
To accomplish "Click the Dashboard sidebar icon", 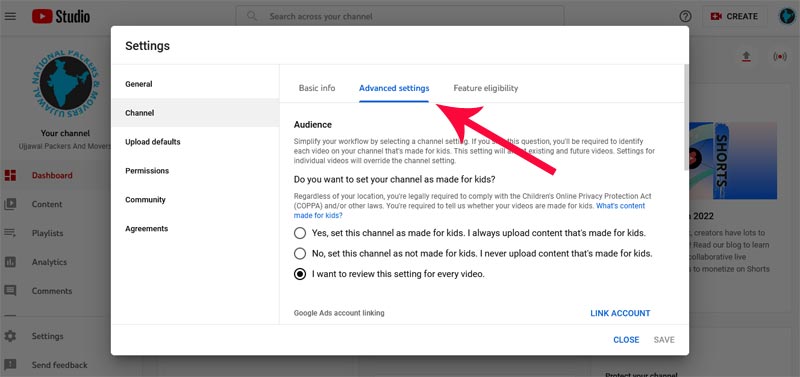I will (10, 175).
